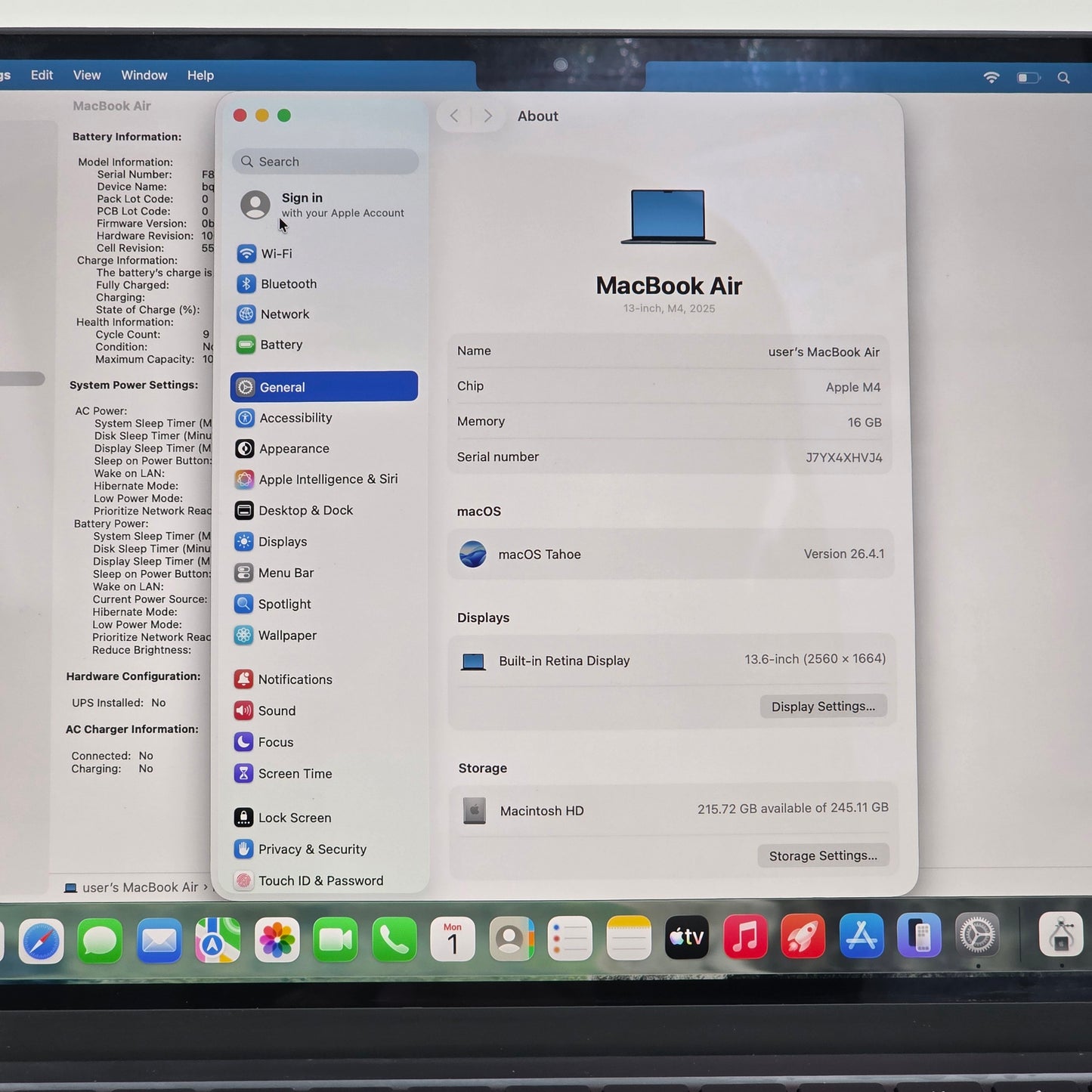1092x1092 pixels.
Task: Click the Wi-Fi menu bar icon
Action: 991,77
